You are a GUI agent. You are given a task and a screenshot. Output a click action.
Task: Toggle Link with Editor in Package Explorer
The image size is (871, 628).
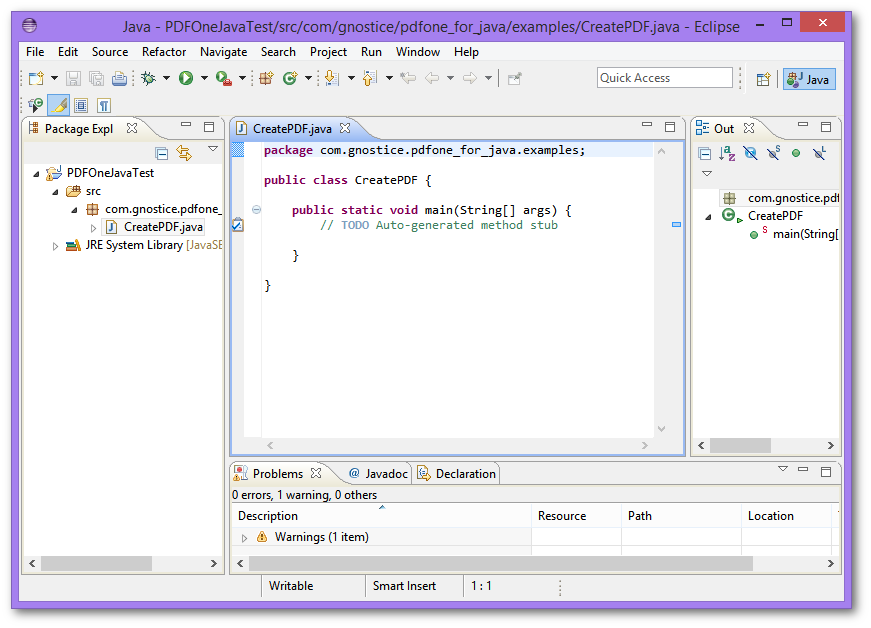coord(184,153)
